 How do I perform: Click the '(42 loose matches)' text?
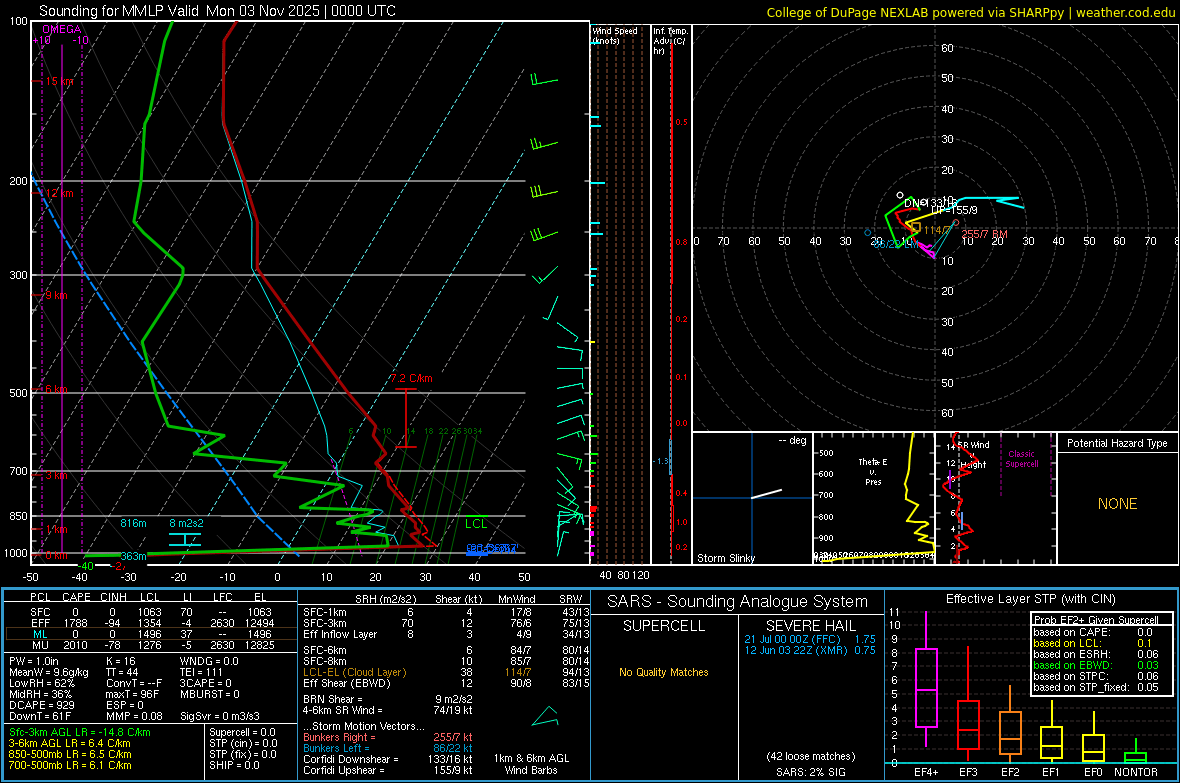(810, 756)
